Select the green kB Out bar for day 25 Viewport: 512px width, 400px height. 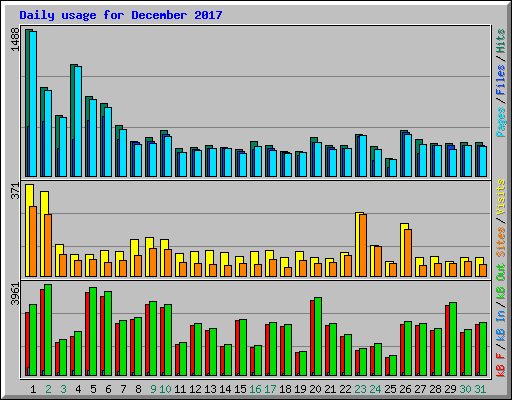(x=393, y=365)
